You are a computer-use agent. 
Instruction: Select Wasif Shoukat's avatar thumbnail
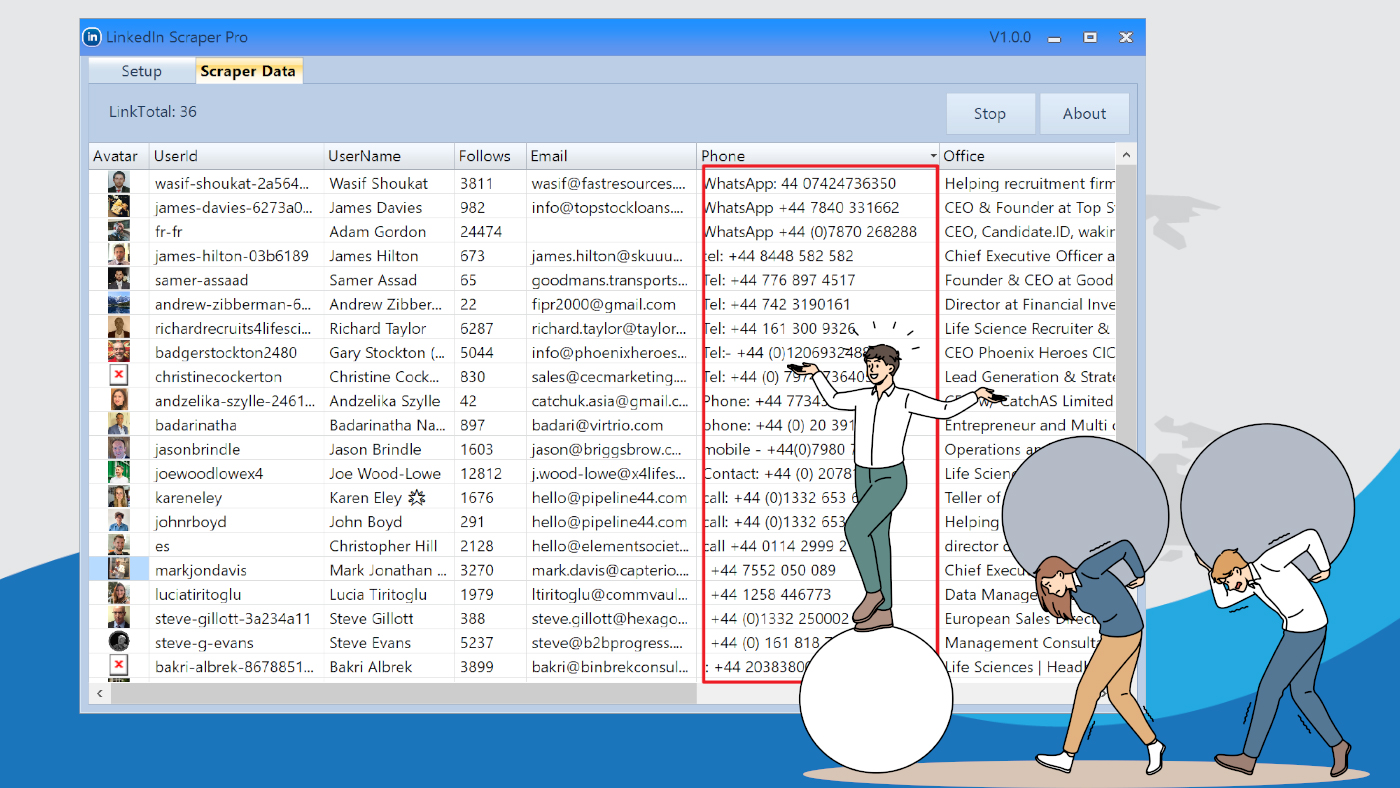click(x=119, y=183)
